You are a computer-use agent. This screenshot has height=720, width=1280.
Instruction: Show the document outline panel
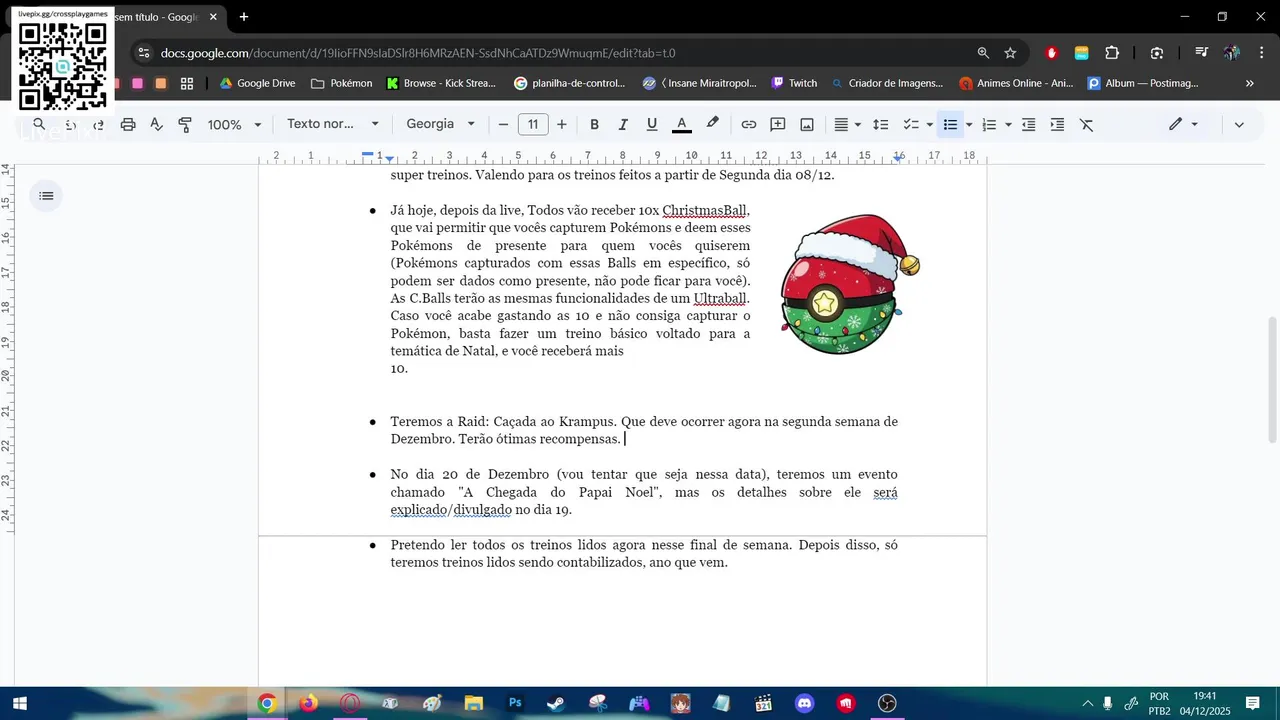46,196
